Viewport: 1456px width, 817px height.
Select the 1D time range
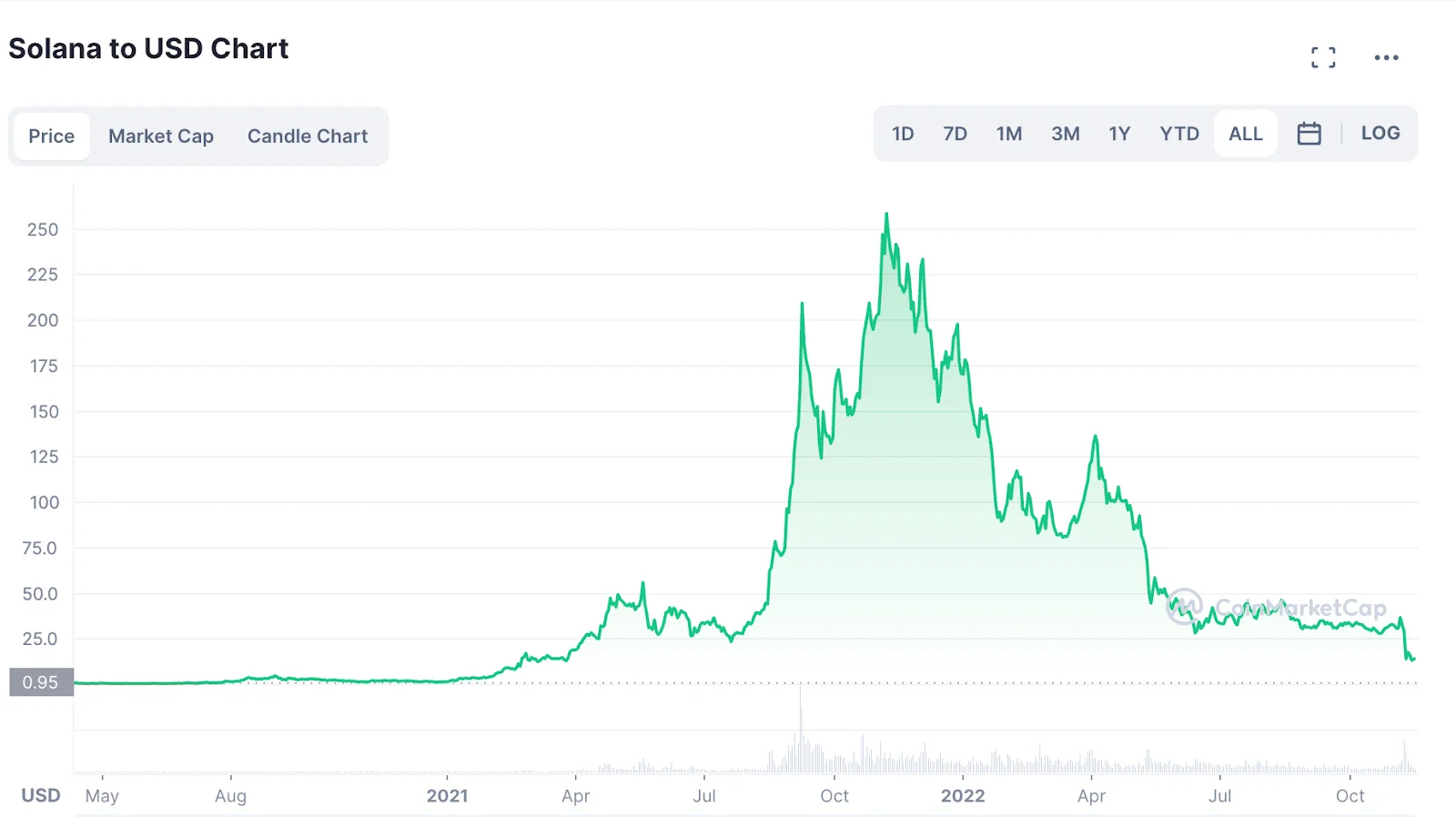coord(903,134)
